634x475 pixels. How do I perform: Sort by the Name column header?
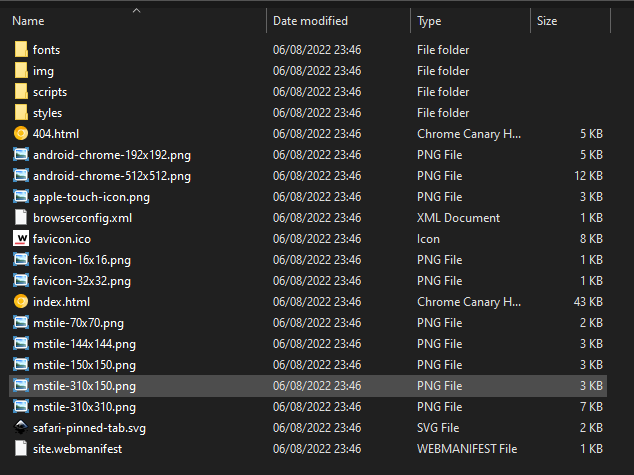(x=28, y=21)
